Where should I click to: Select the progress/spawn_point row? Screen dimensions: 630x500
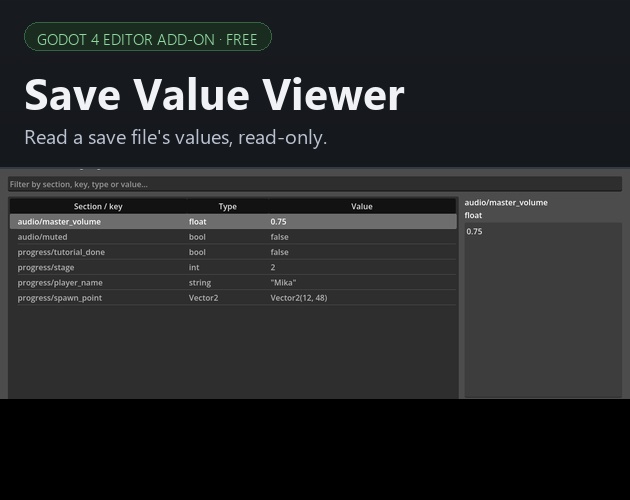pos(233,298)
